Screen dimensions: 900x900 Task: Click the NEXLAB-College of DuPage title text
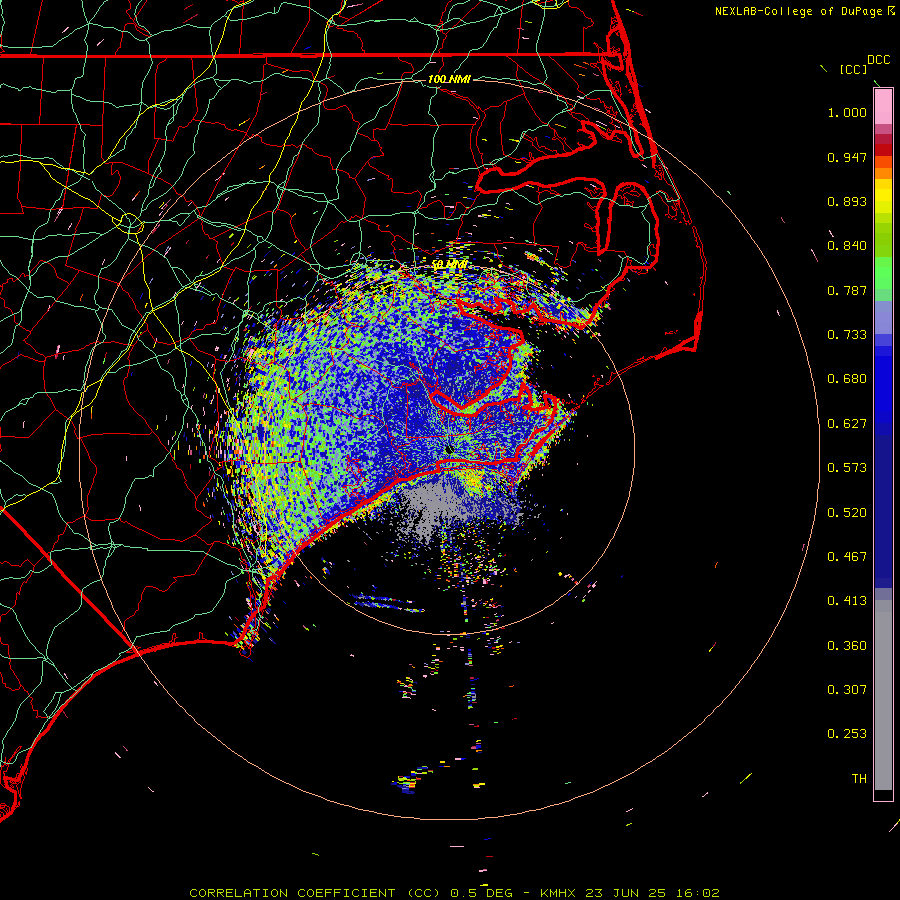[798, 11]
